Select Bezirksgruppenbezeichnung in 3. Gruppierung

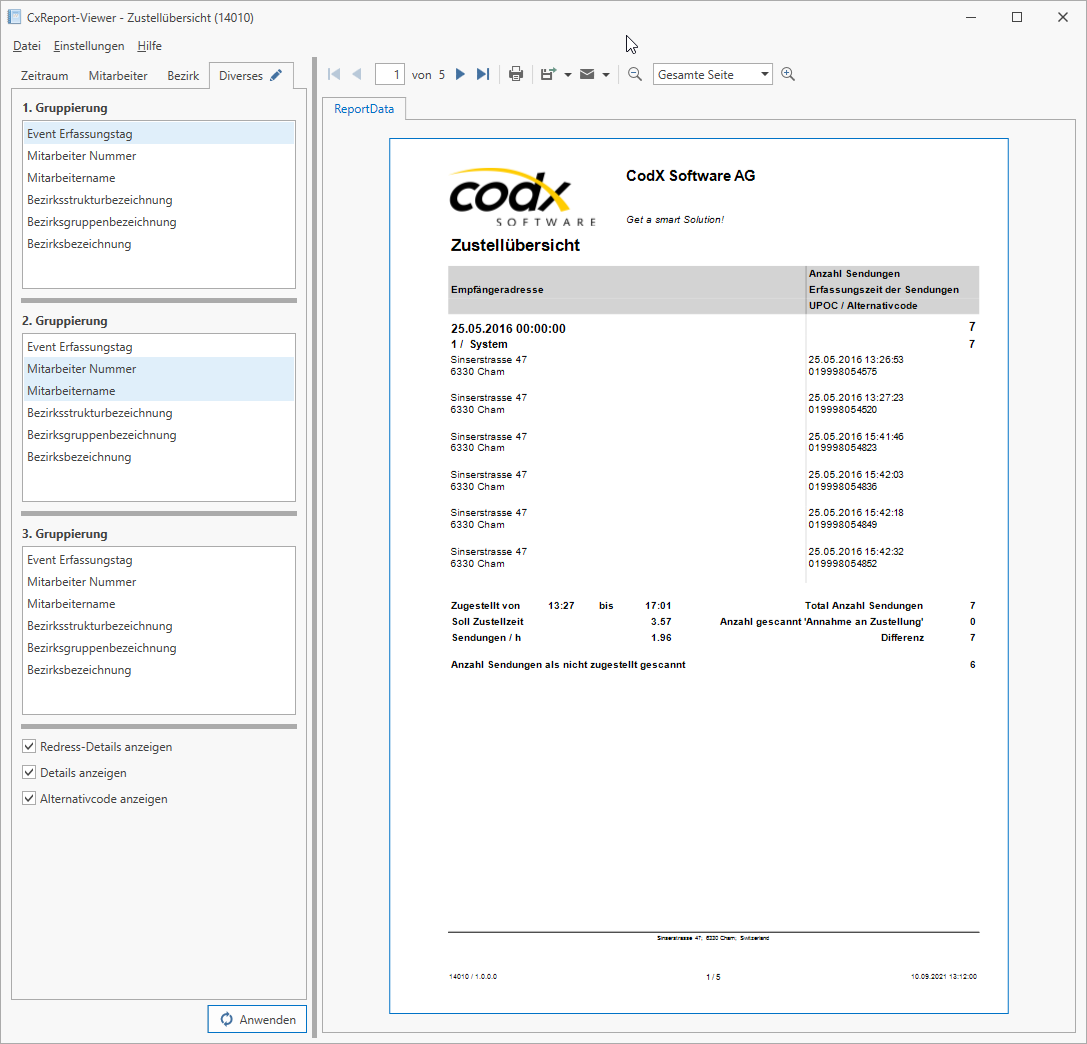[159, 647]
